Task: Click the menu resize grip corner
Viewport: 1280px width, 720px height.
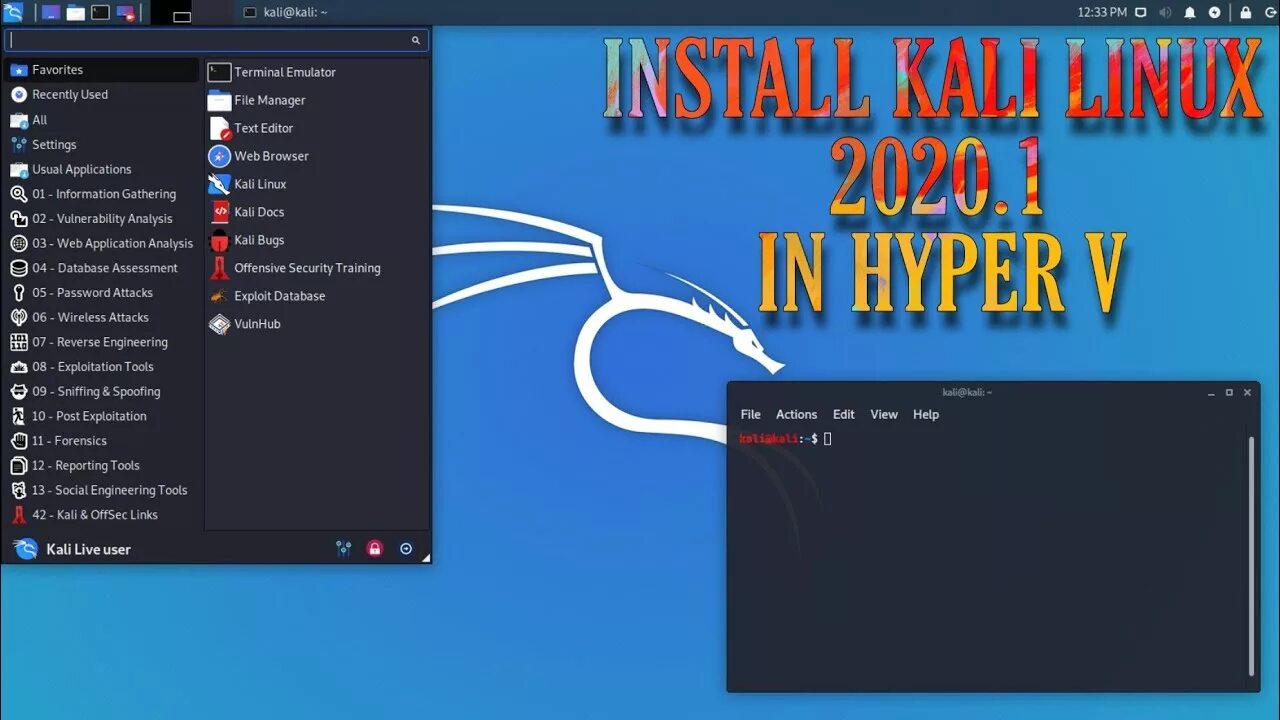Action: point(427,558)
